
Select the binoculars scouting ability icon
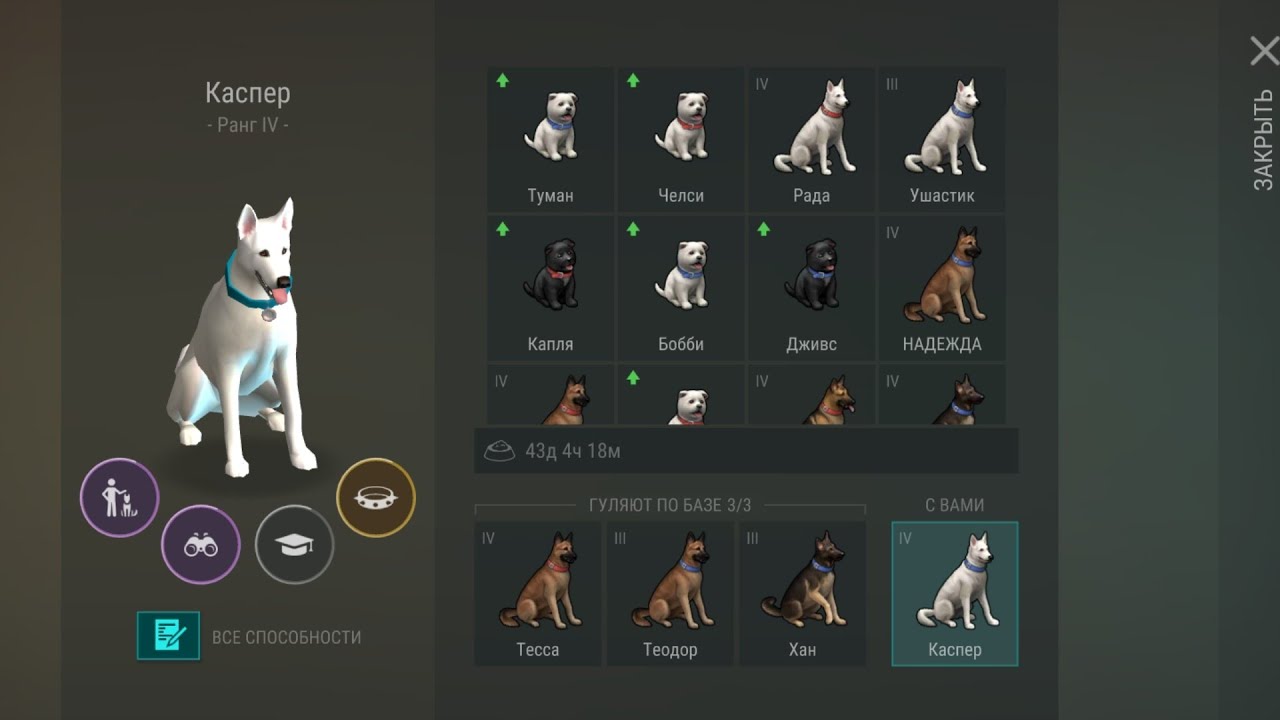pos(201,545)
